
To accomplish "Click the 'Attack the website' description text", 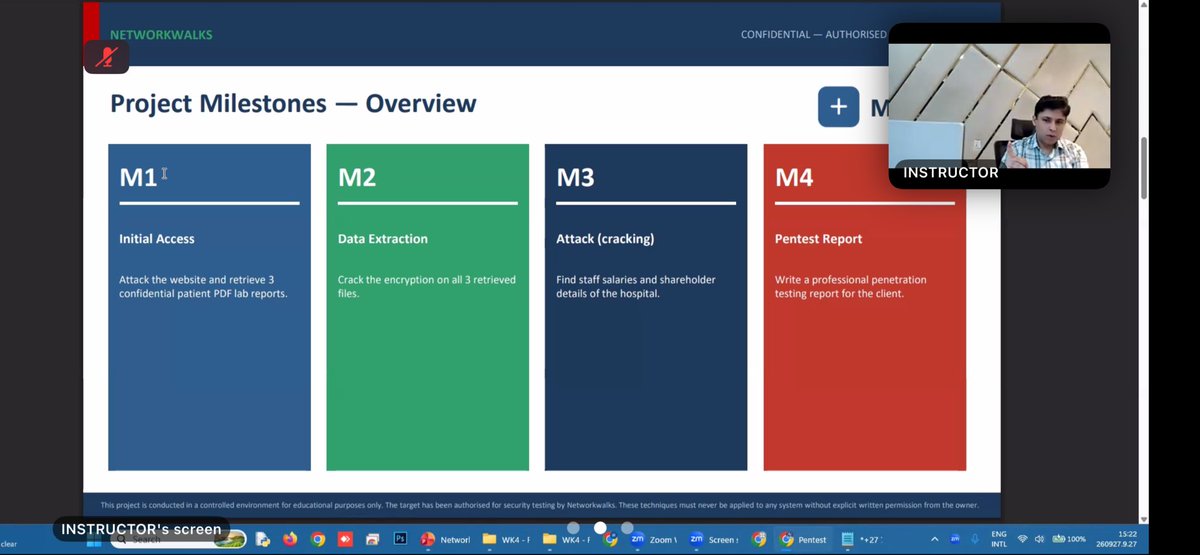I will click(203, 287).
